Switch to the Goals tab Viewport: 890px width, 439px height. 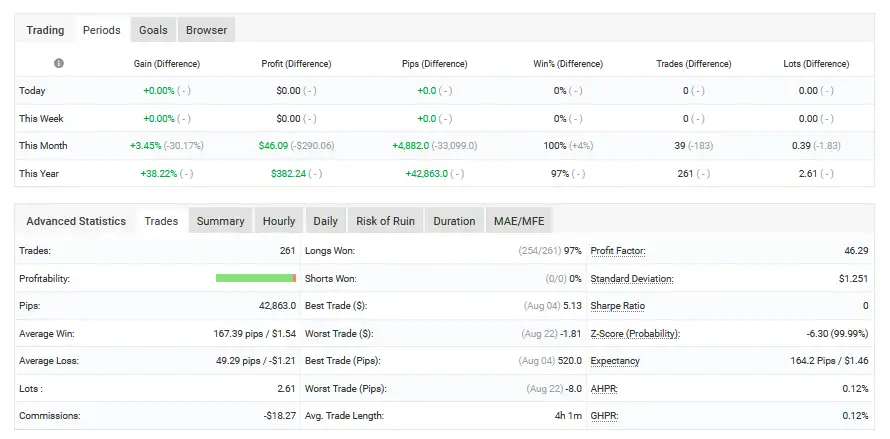[153, 30]
